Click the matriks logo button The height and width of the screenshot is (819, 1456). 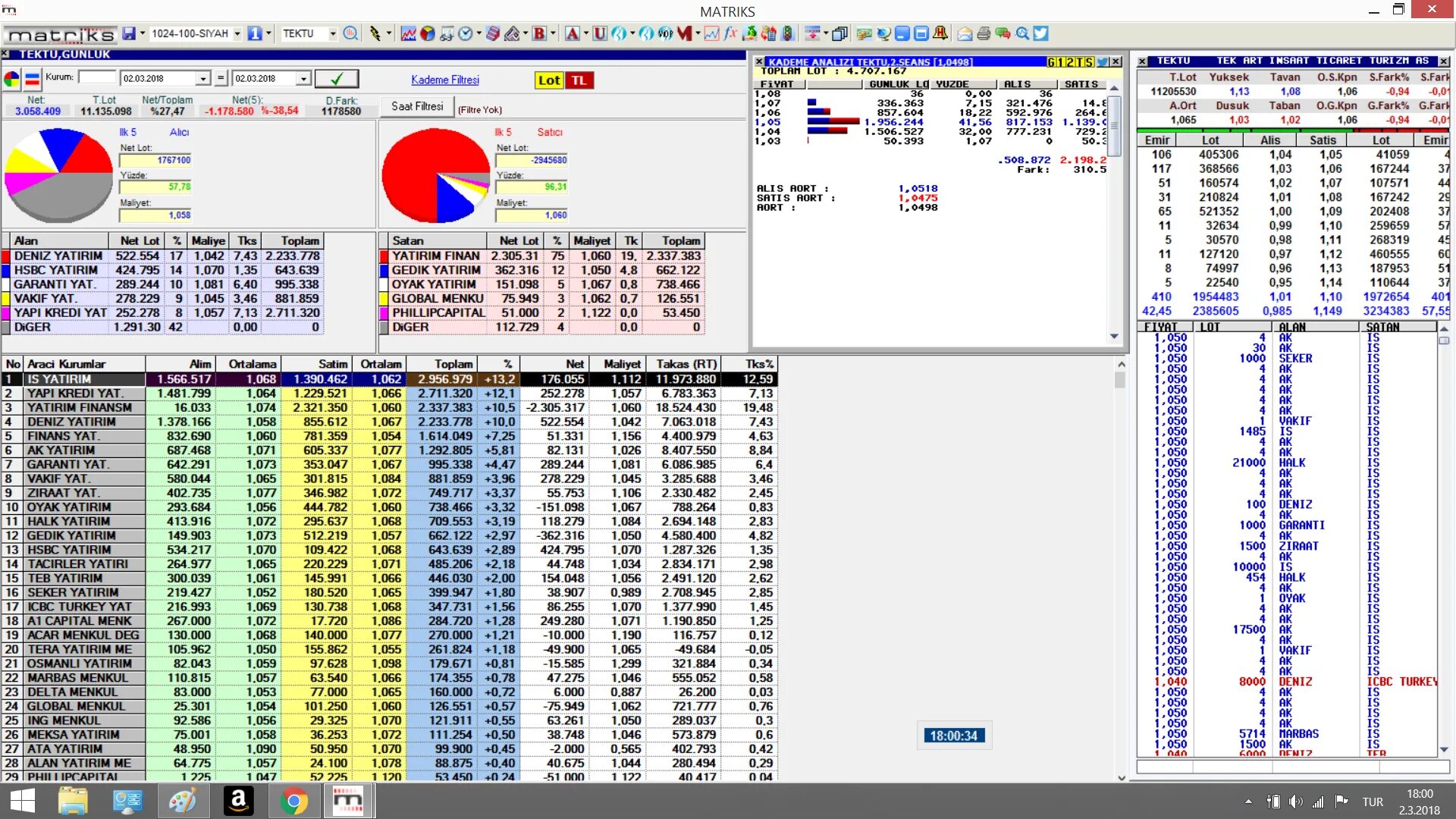[60, 34]
